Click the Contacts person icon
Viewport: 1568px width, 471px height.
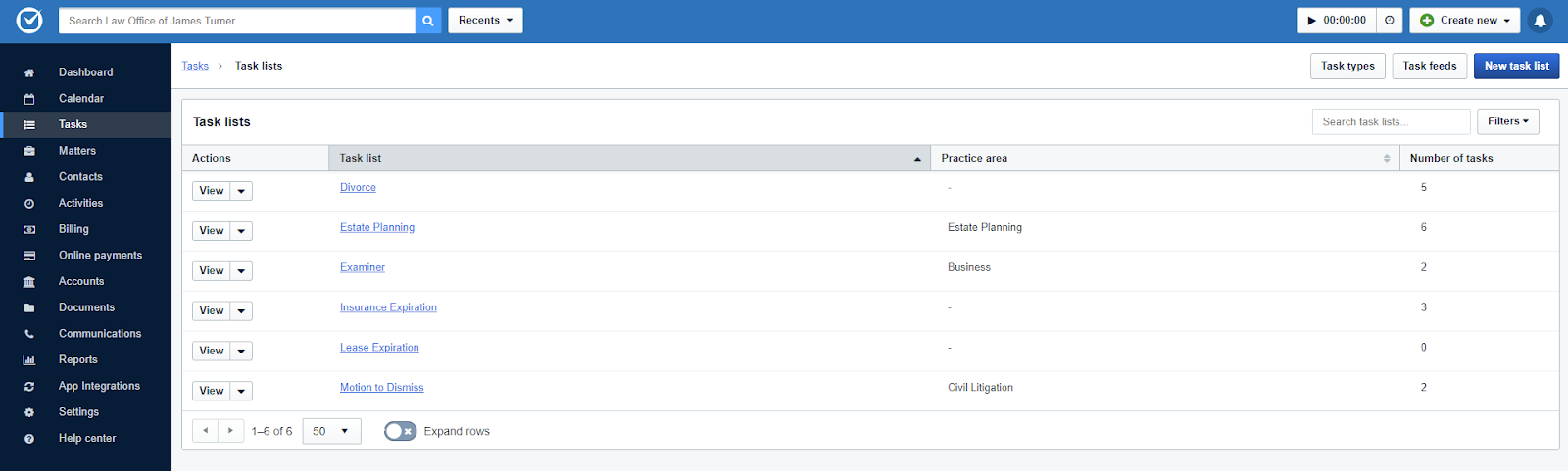[29, 177]
